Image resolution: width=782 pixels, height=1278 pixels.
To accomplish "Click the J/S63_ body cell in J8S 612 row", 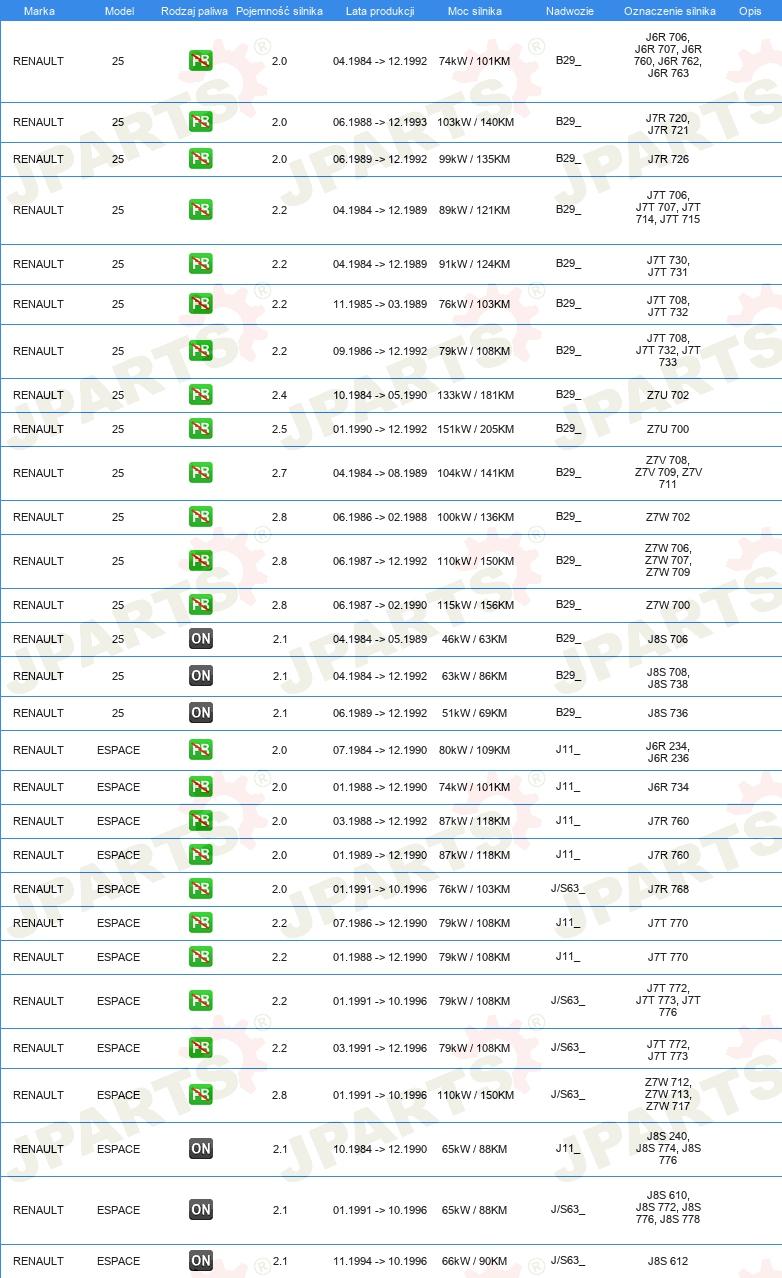I will coord(568,1260).
